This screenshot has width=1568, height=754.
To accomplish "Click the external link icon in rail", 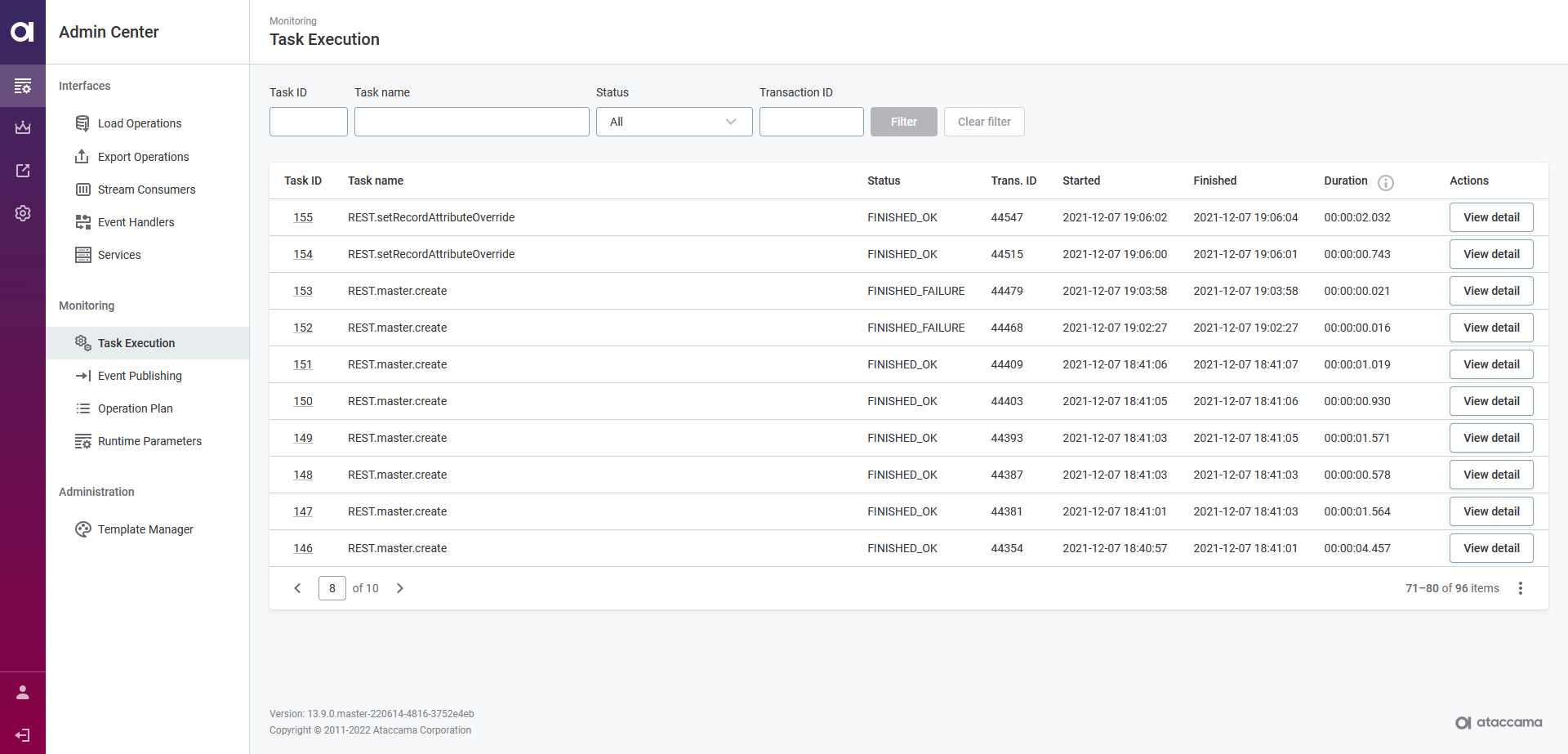I will click(x=23, y=171).
